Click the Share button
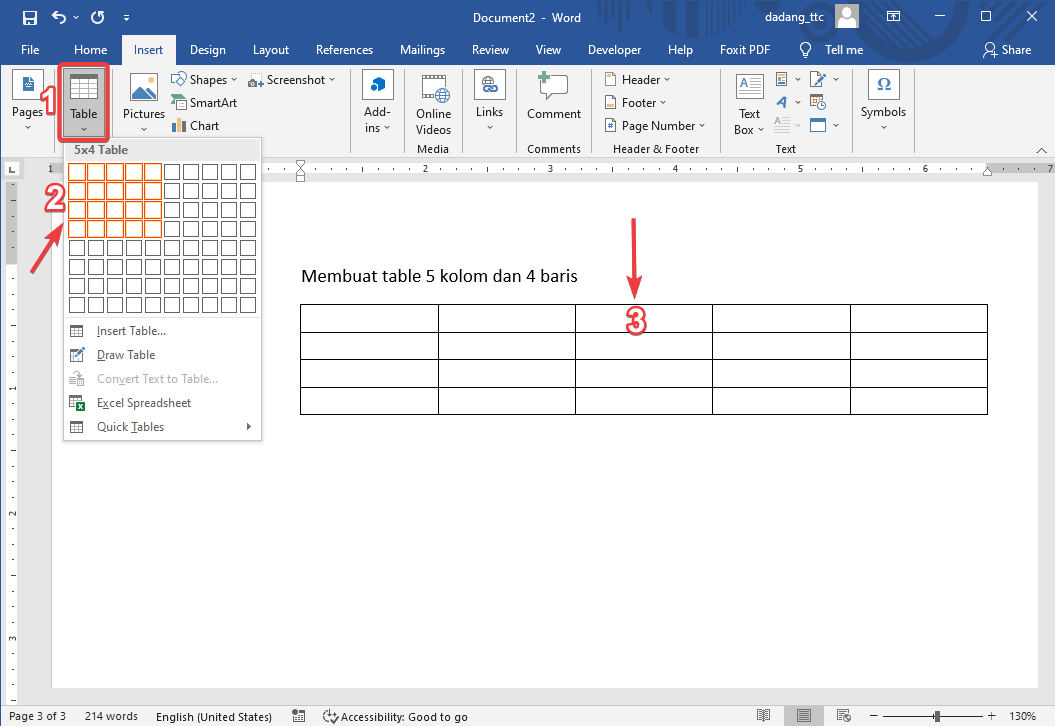 coord(1007,50)
